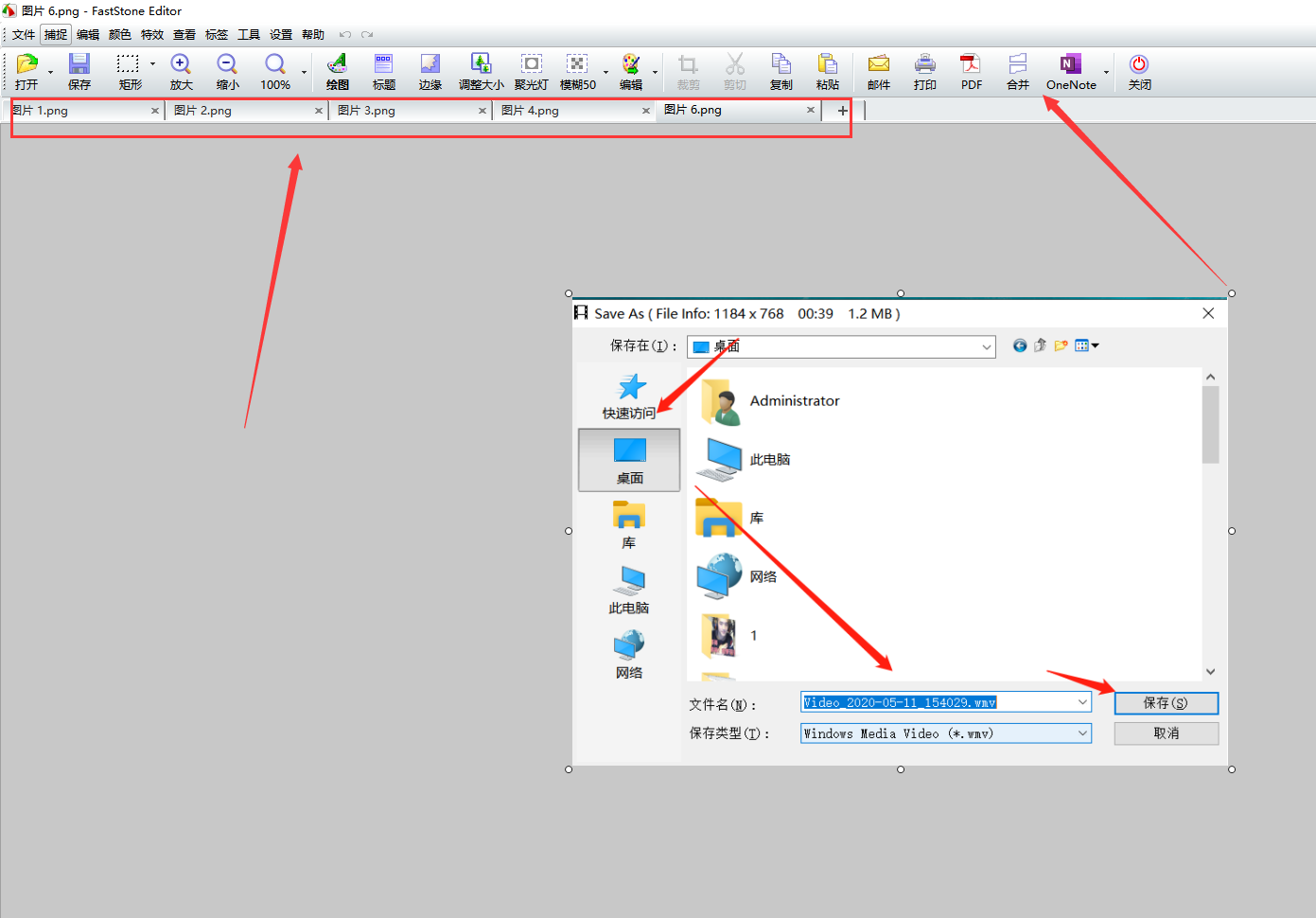
Task: Close the 图片 2.png tab
Action: pyautogui.click(x=319, y=111)
